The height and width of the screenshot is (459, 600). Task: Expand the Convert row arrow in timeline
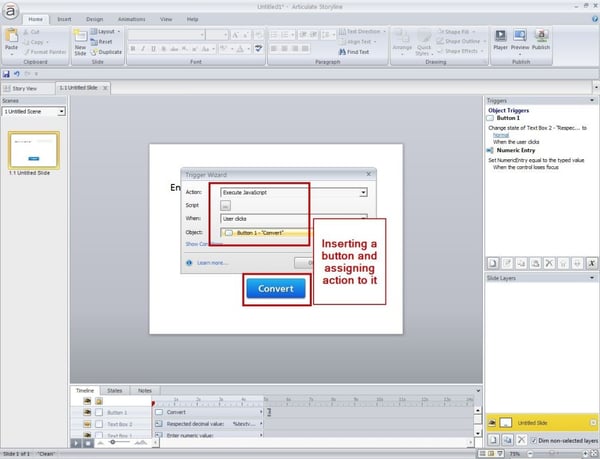261,412
